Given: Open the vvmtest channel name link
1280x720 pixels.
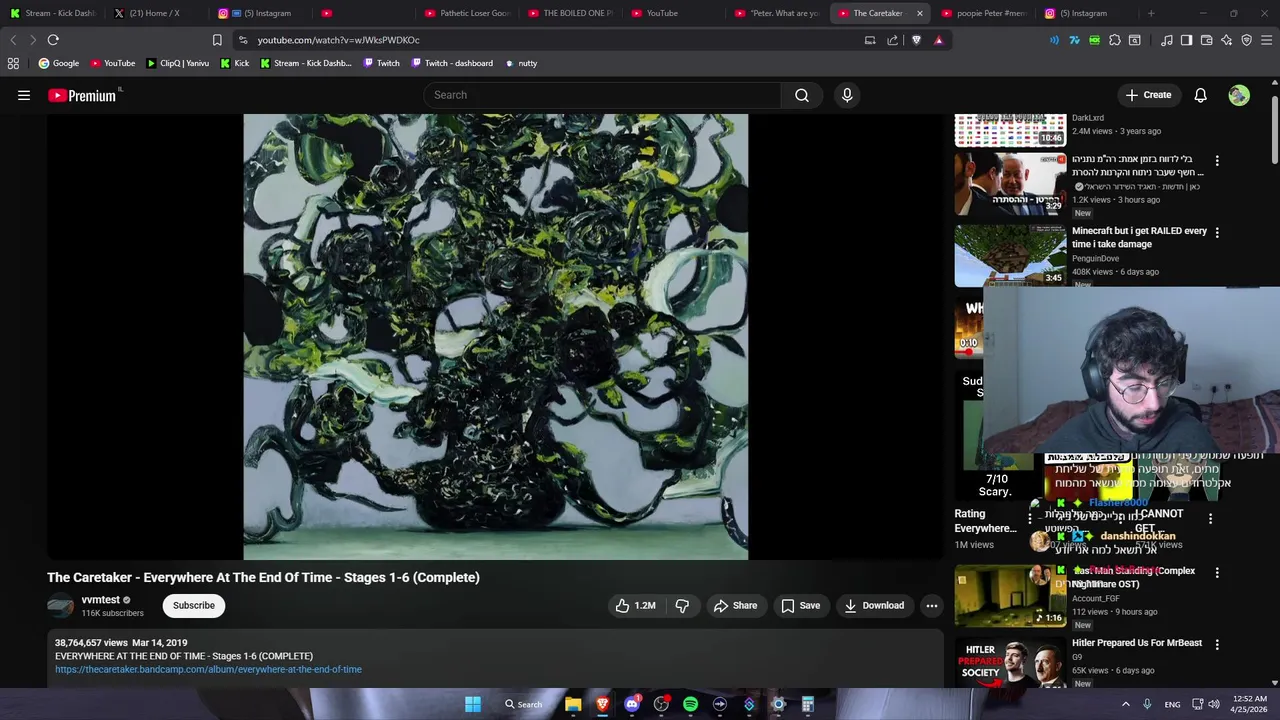Looking at the screenshot, I should point(100,600).
